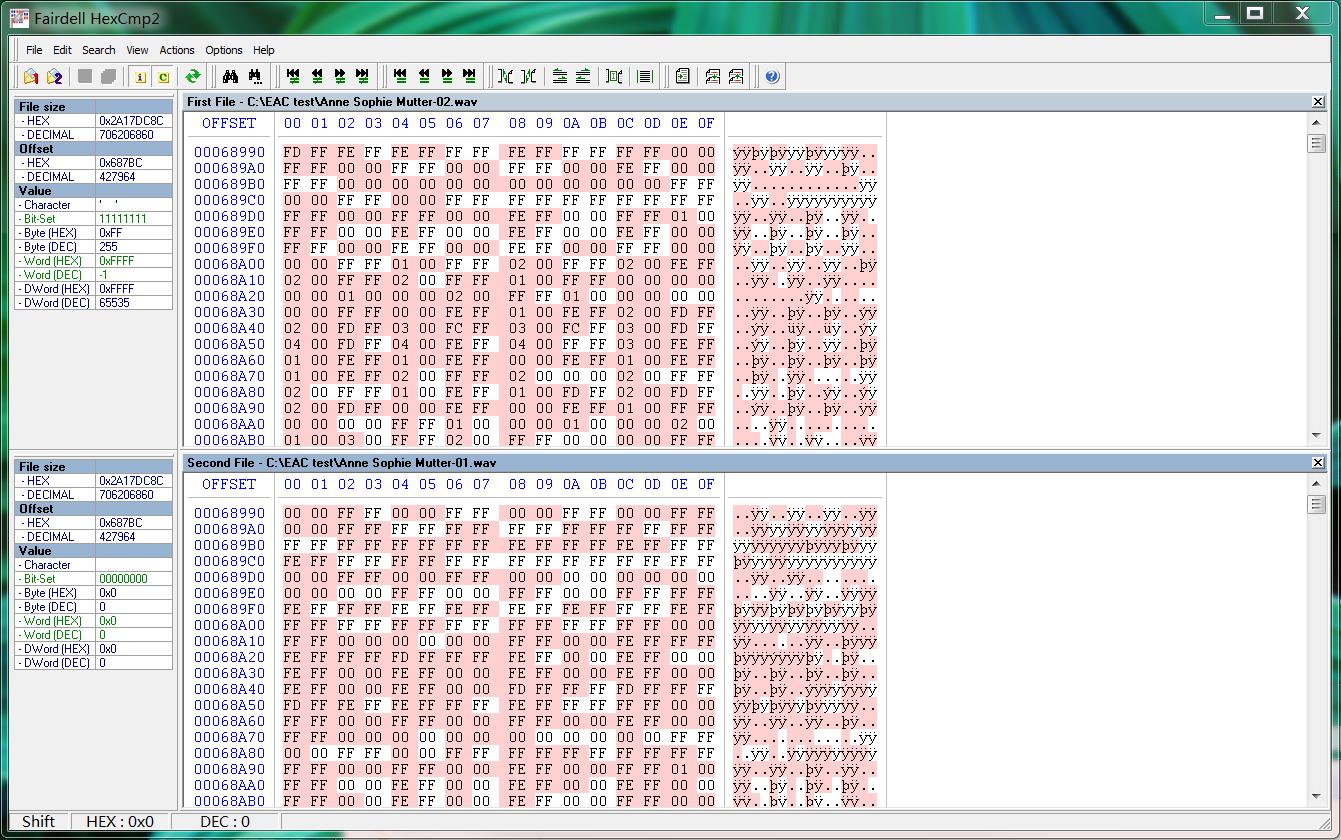Toggle the yellow 'i' information panel button

click(x=140, y=77)
